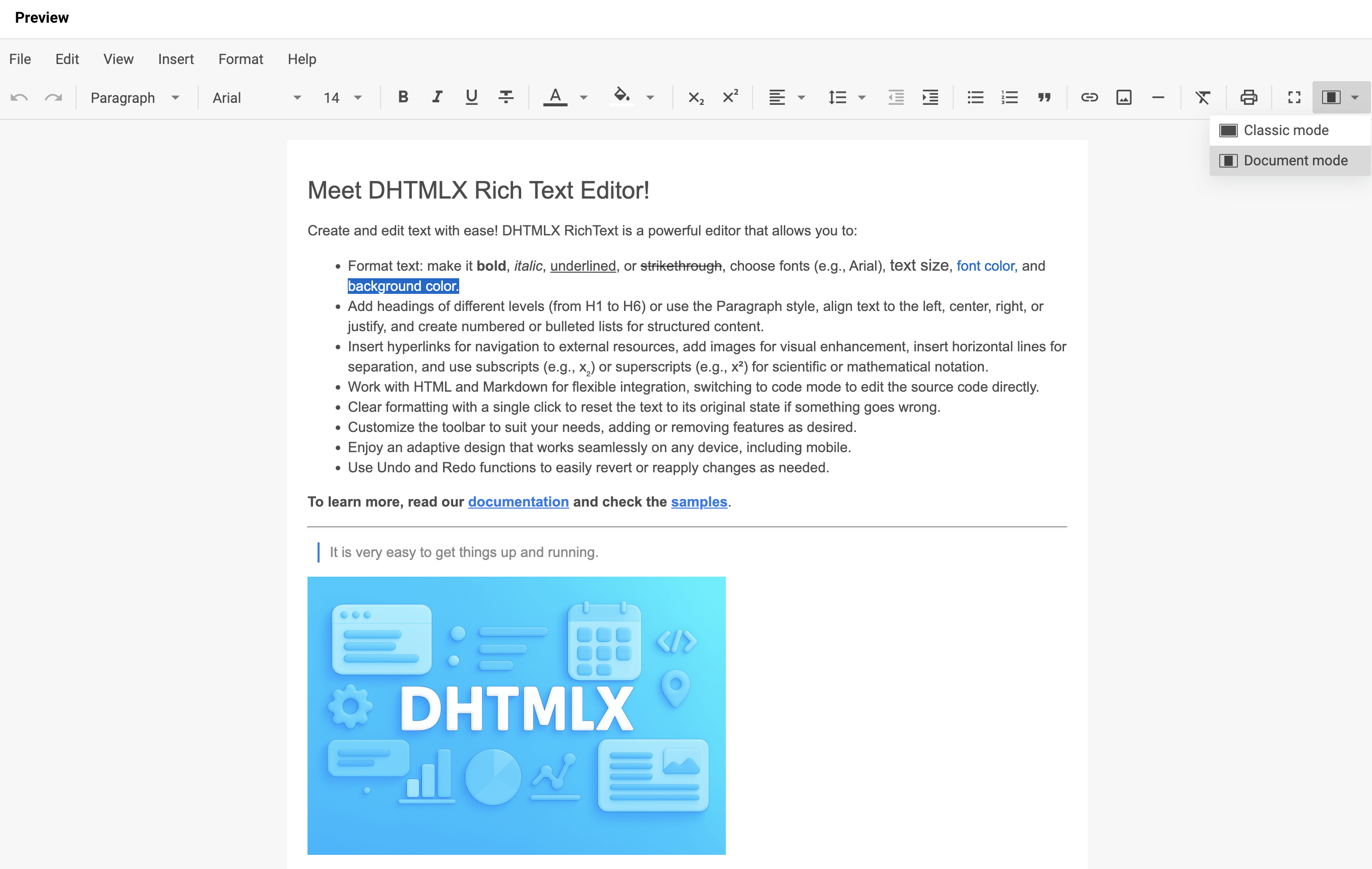This screenshot has width=1372, height=869.
Task: Toggle Strikethrough formatting
Action: 506,97
